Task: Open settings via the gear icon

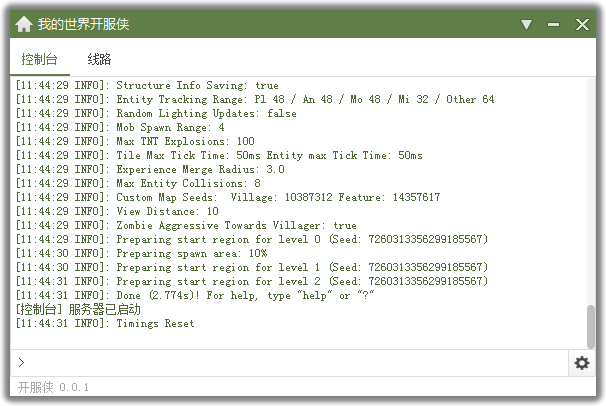Action: [582, 363]
